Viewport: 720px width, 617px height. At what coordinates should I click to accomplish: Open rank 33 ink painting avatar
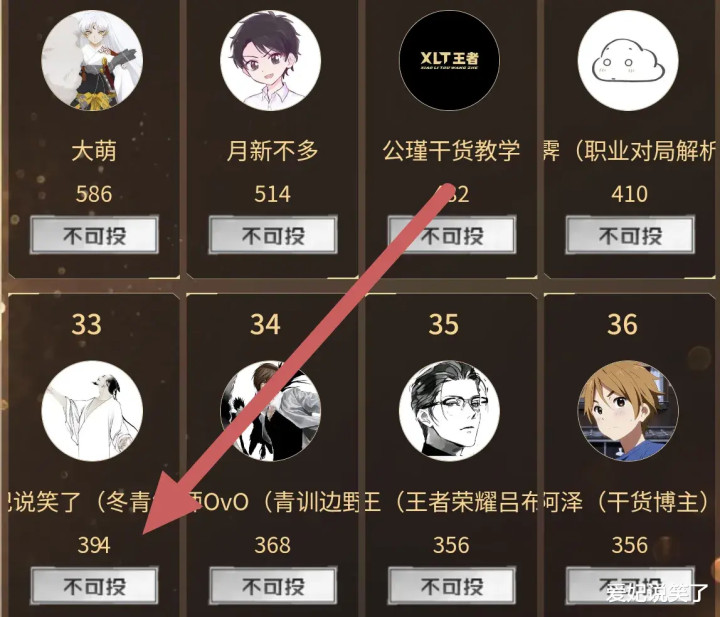(x=92, y=411)
